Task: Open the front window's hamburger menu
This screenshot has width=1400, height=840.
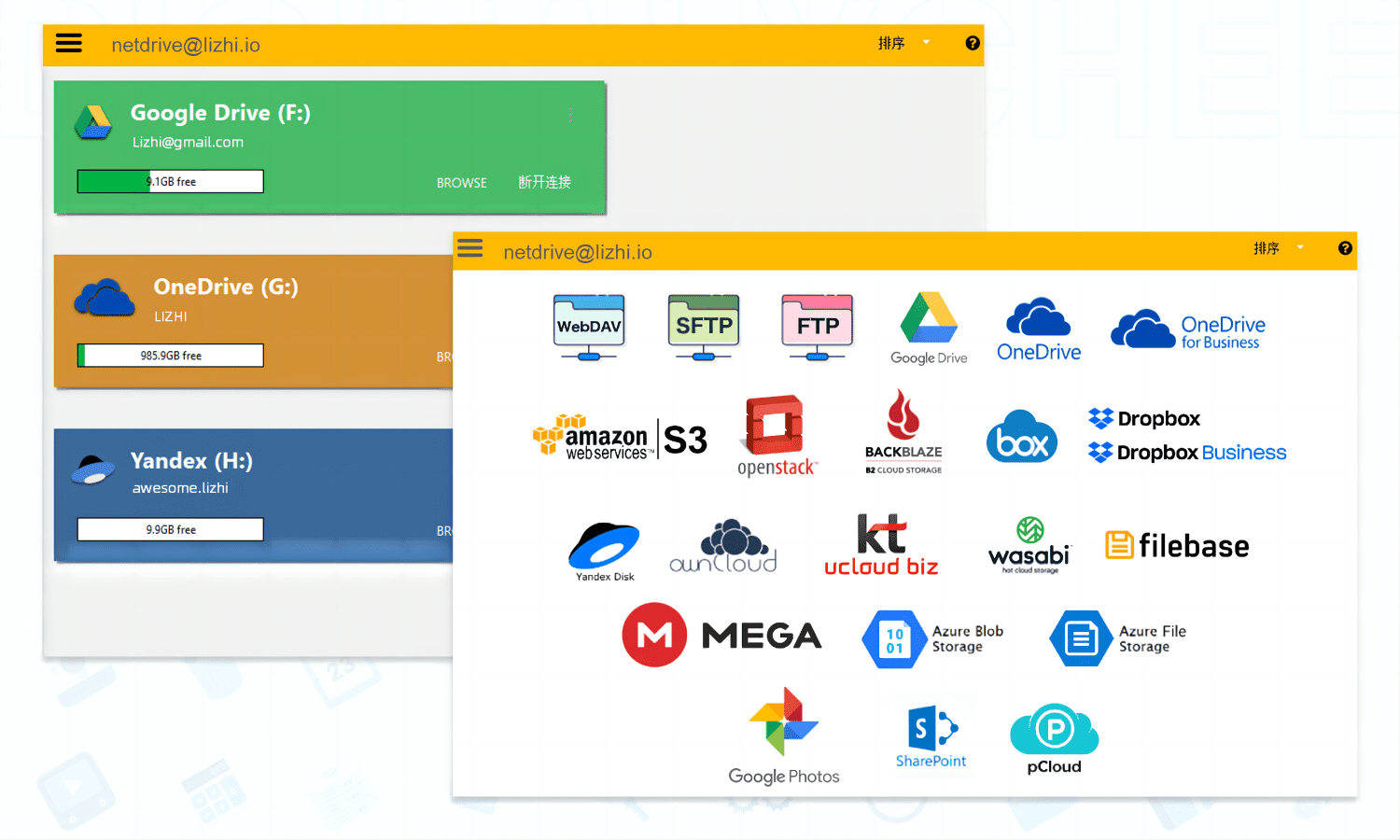Action: click(470, 248)
